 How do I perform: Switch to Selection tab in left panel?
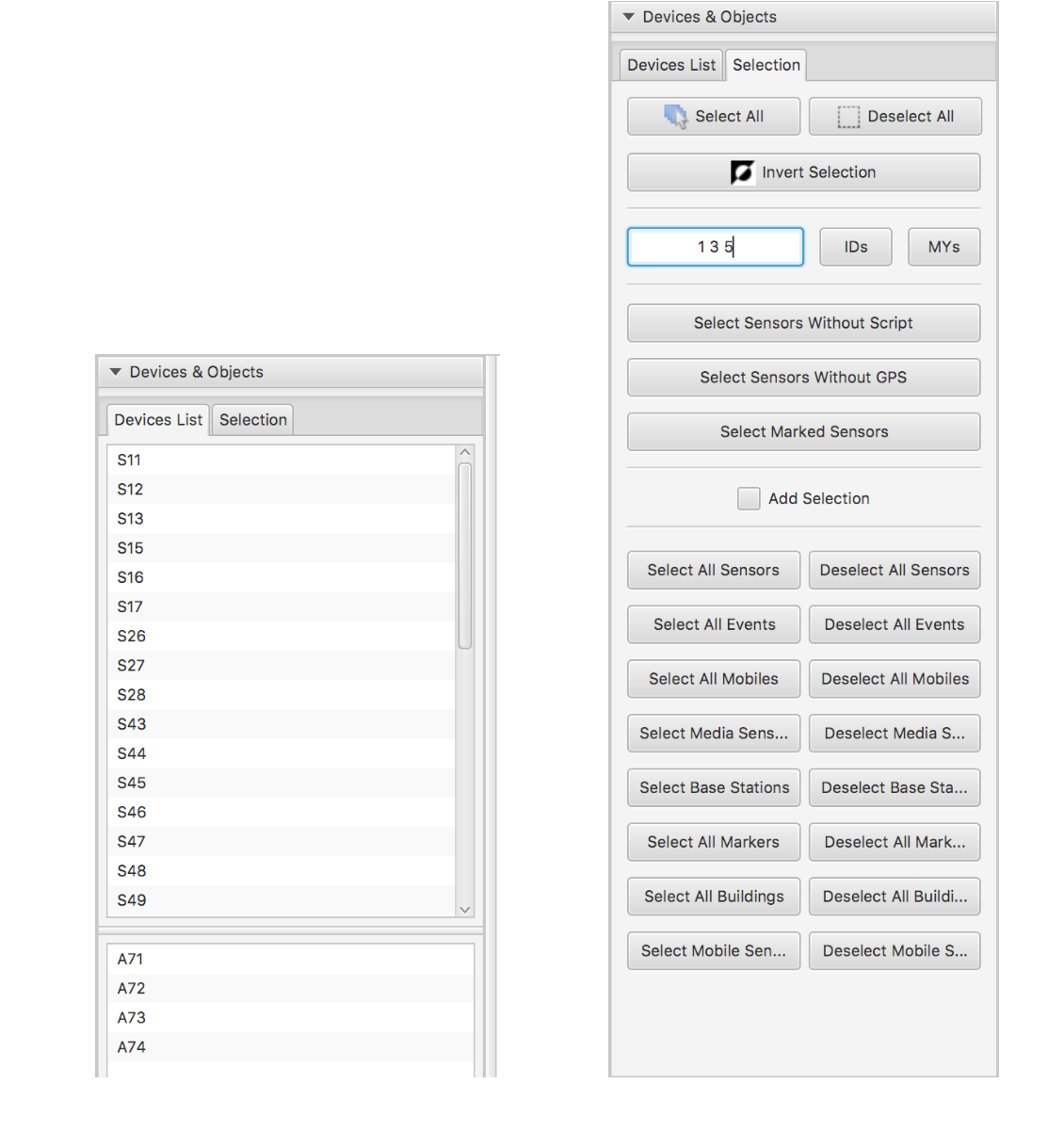point(252,420)
